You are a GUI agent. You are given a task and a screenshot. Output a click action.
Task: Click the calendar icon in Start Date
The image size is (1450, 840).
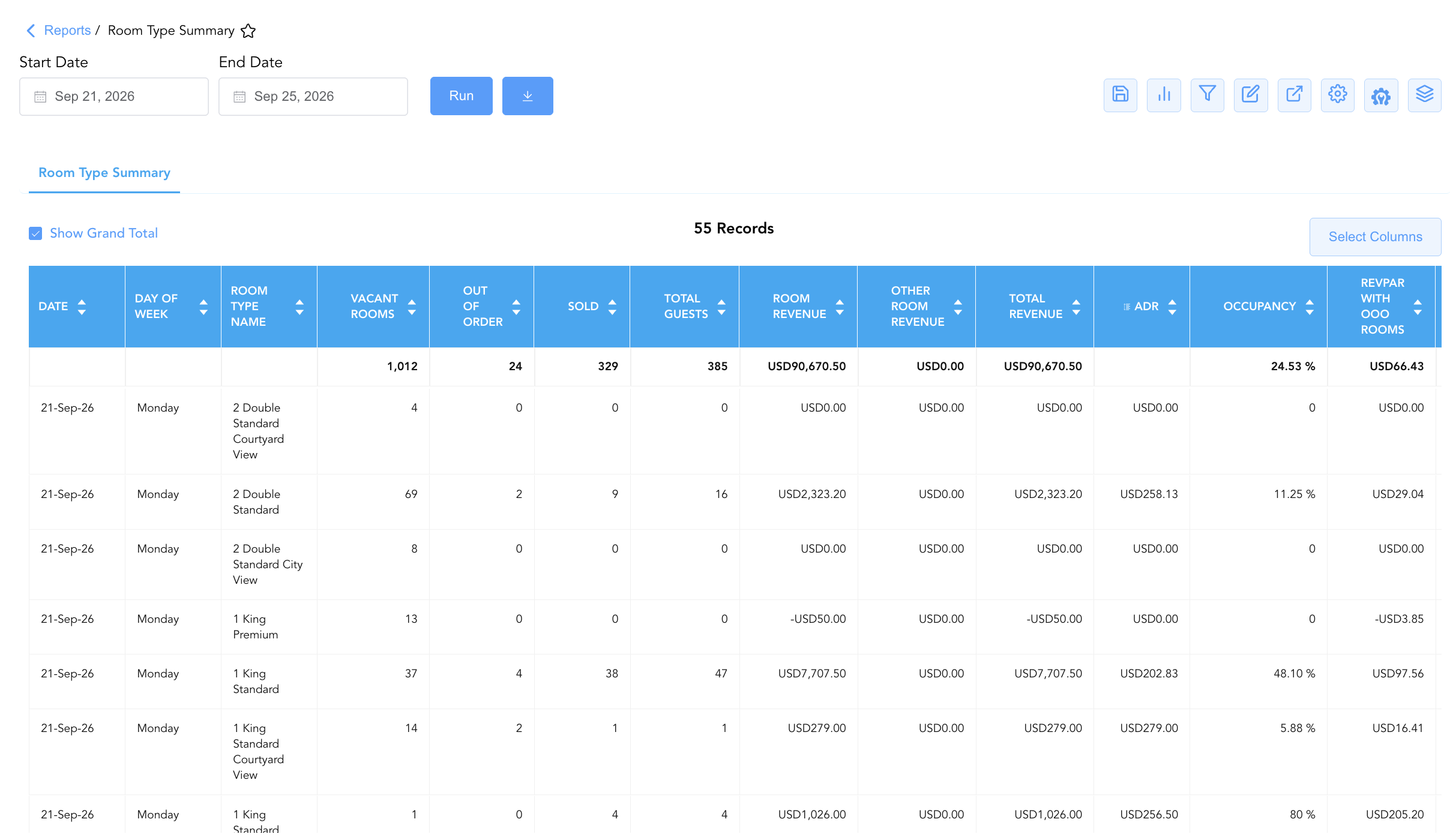point(40,97)
